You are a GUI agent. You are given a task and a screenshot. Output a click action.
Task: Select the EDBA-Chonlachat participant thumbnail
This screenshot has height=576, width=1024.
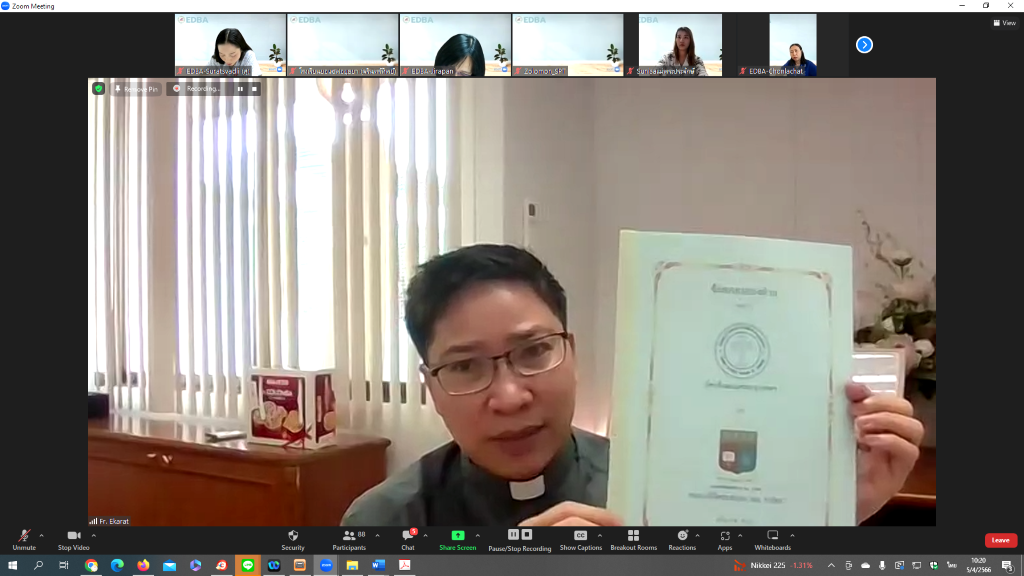[793, 45]
